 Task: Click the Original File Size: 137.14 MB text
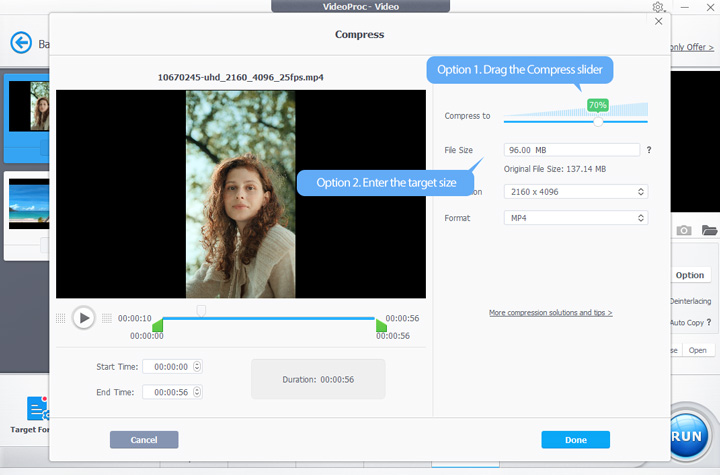click(555, 169)
